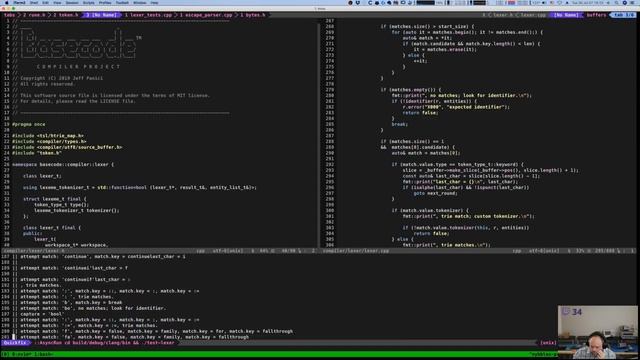Viewport: 640px width, 360px height.
Task: Click the Spotlight search icon in the menu bar
Action: (x=617, y=2)
